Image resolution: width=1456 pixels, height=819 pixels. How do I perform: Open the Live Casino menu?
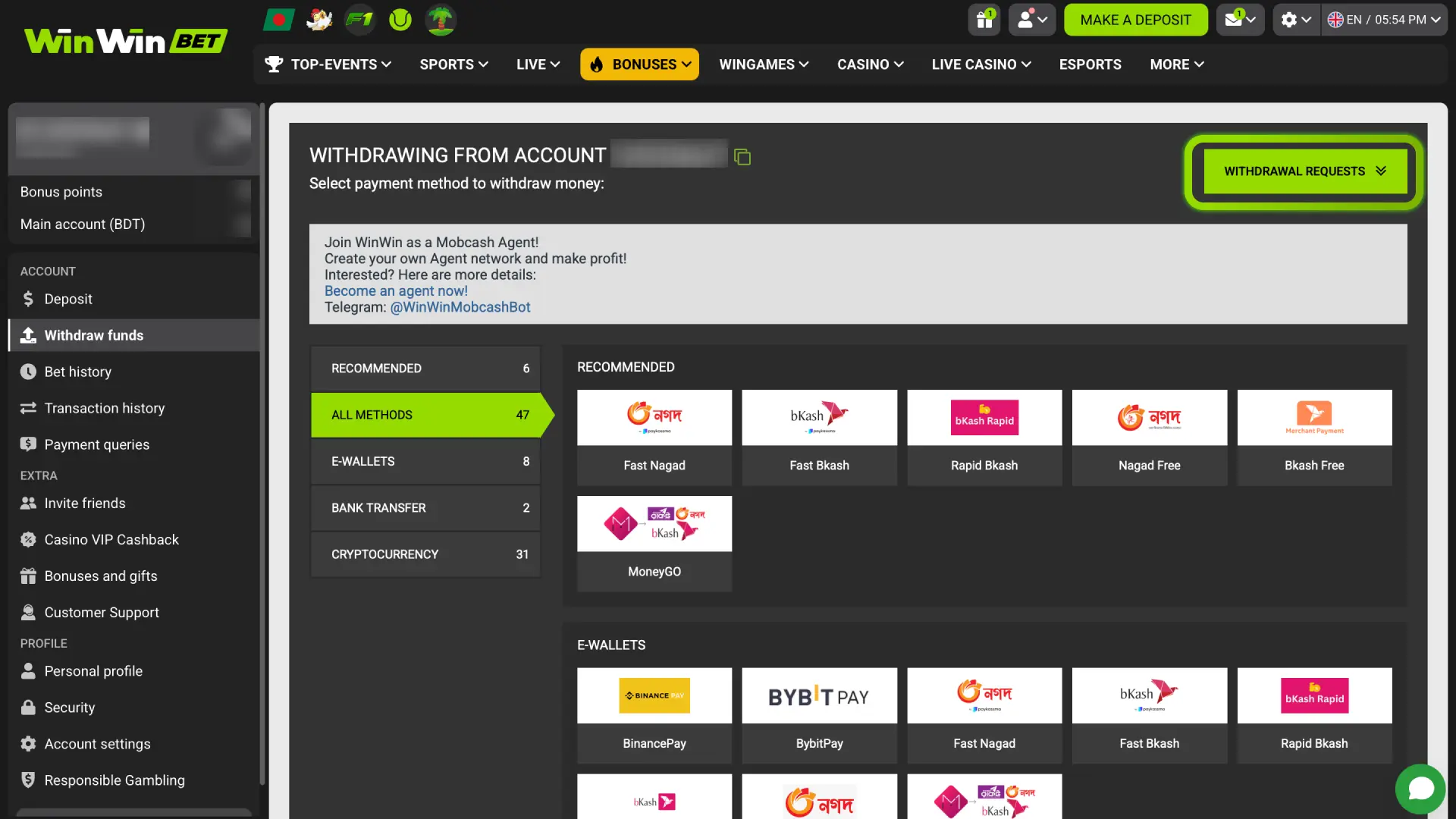click(981, 64)
